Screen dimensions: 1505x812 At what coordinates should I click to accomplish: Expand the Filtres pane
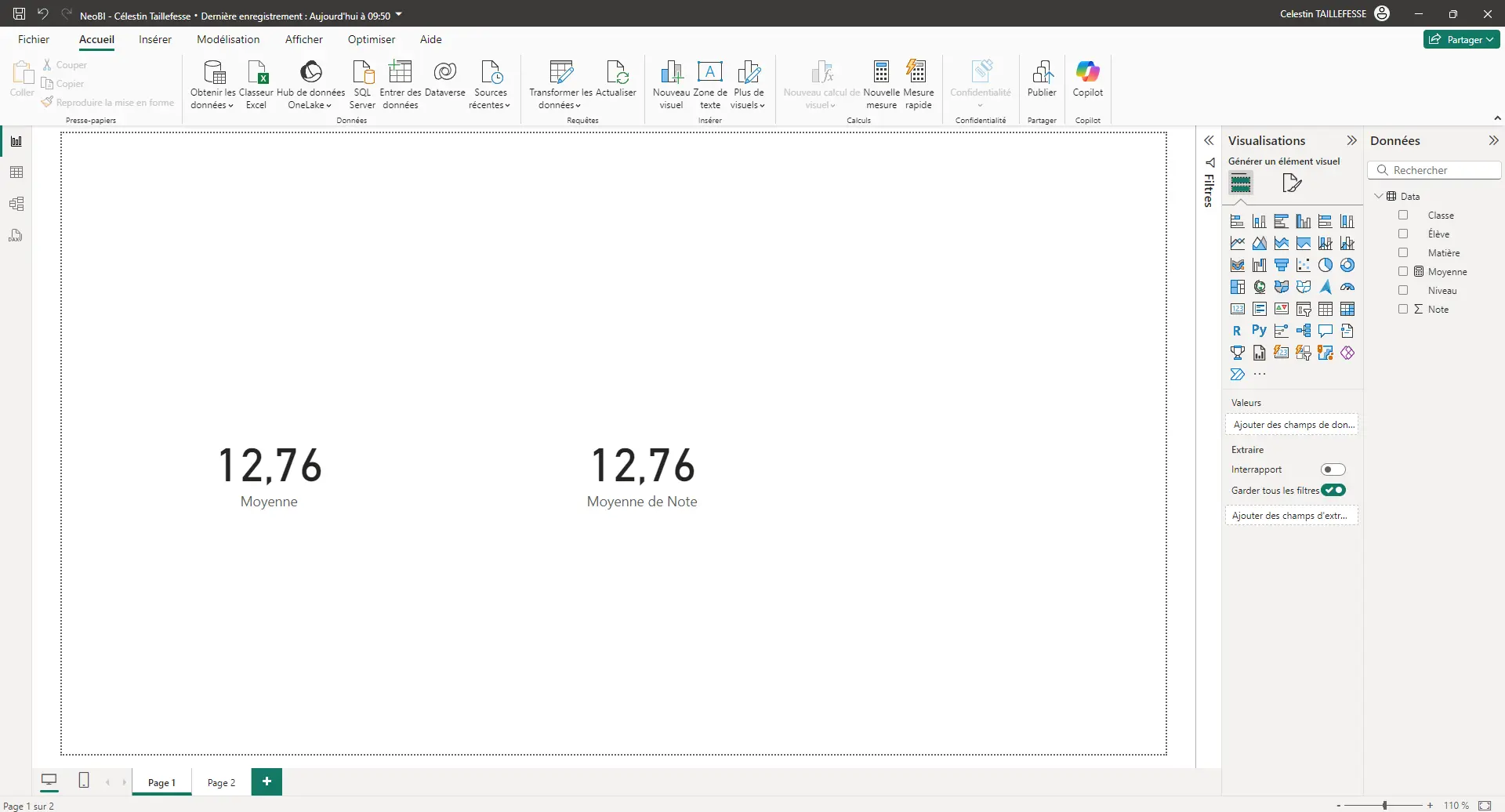(x=1209, y=140)
